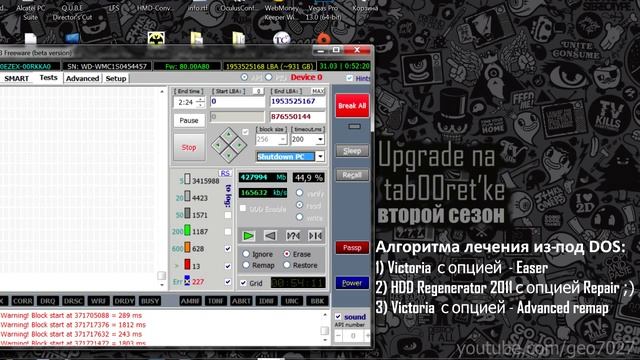
Task: Switch to the Advanced tab
Action: pyautogui.click(x=82, y=78)
